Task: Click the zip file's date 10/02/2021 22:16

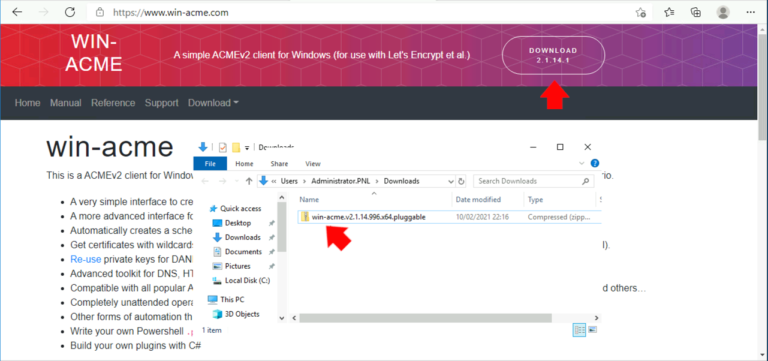Action: 482,217
